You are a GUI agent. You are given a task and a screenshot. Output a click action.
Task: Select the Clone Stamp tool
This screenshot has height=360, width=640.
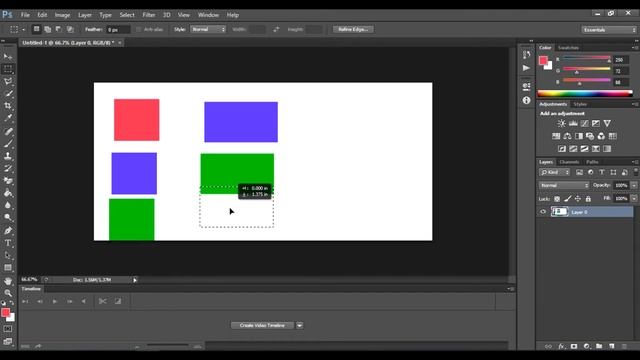[8, 156]
